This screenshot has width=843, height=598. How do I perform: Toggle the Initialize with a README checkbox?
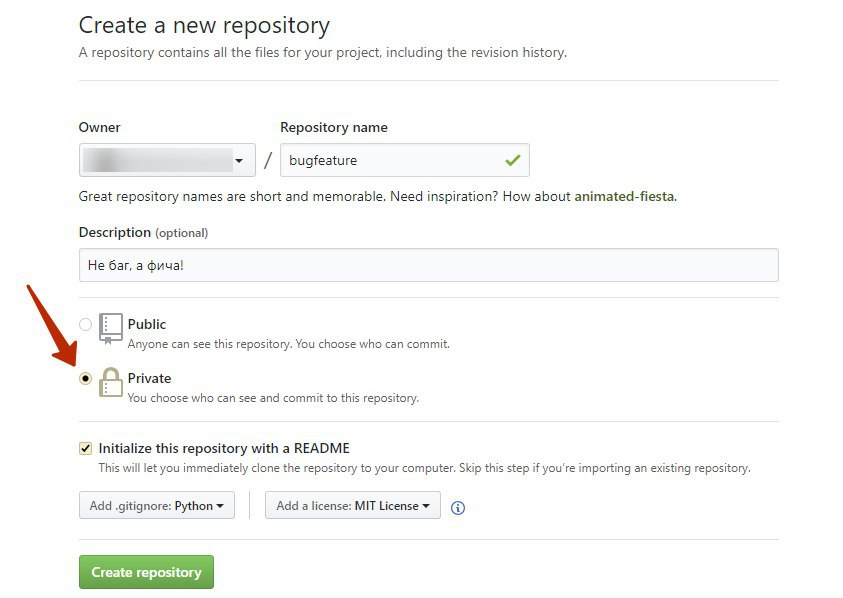(x=85, y=449)
